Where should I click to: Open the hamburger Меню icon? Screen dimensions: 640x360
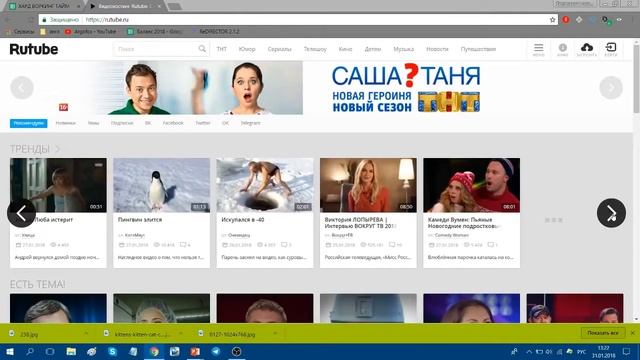click(539, 49)
